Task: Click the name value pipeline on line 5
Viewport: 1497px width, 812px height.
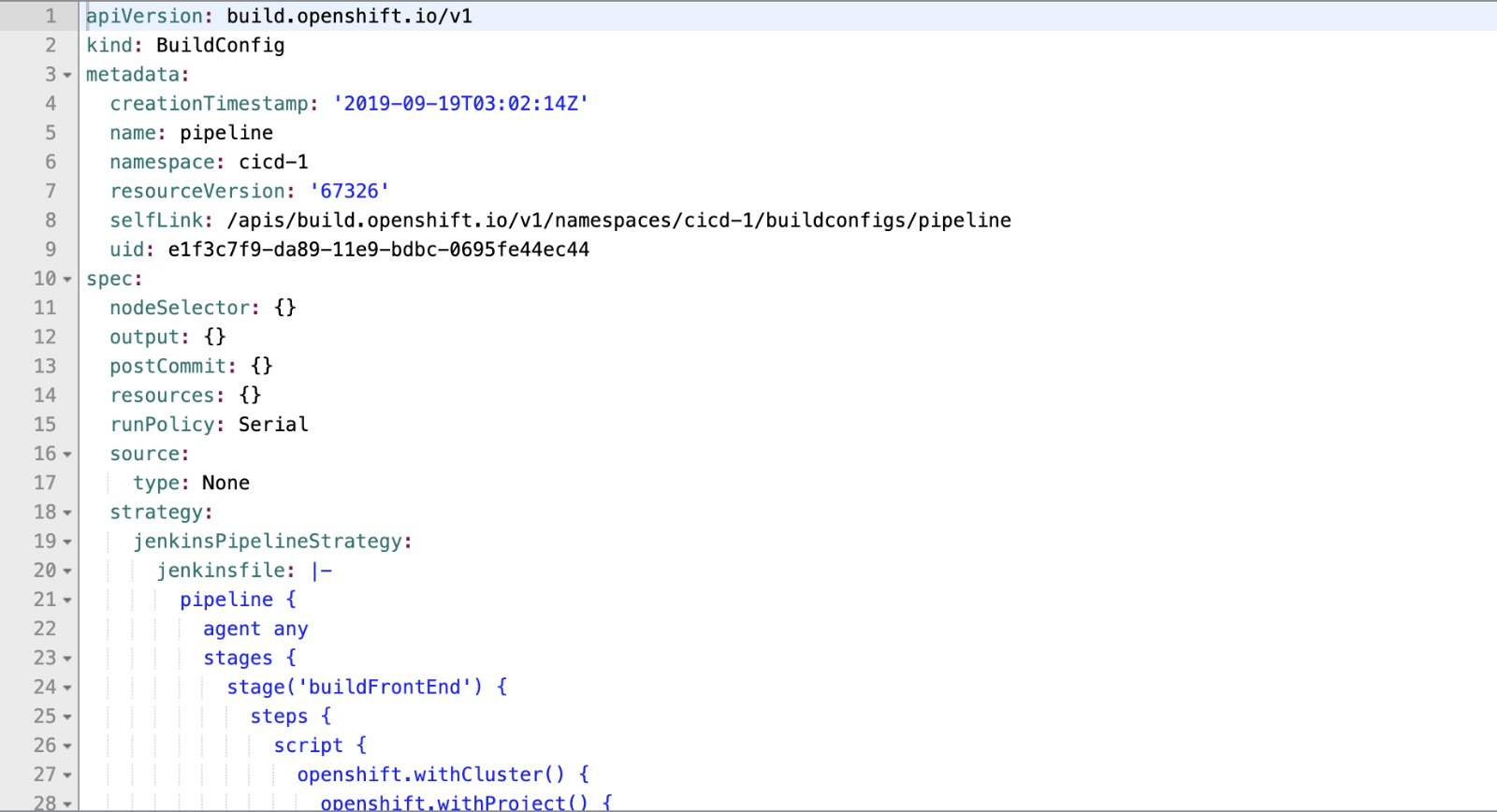Action: tap(226, 133)
